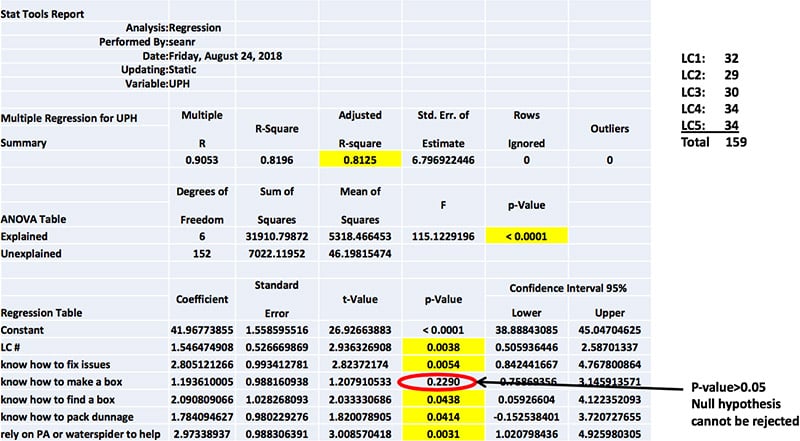The image size is (800, 441).
Task: Click the 'Analysis:Regression' cell
Action: (x=173, y=28)
